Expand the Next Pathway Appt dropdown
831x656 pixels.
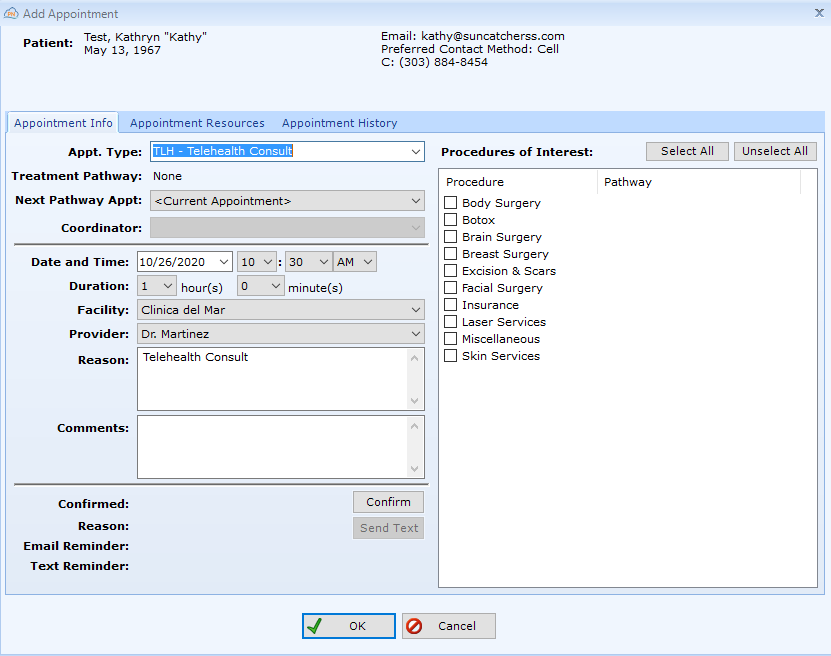coord(417,201)
